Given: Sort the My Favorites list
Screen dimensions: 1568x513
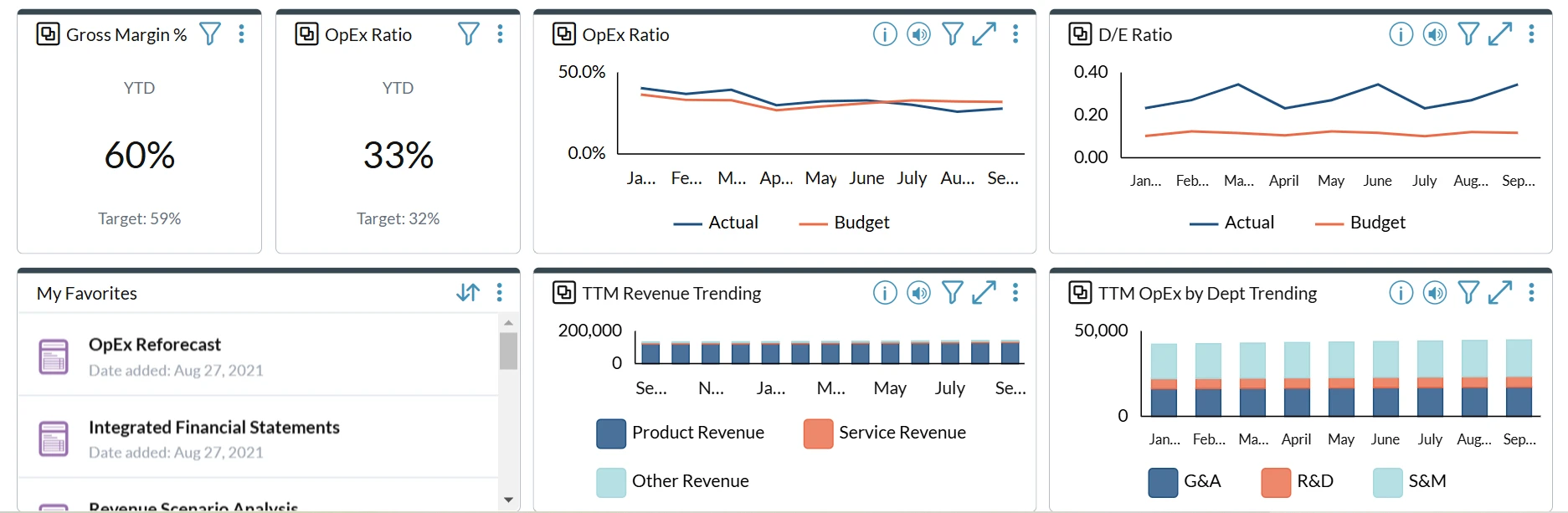Looking at the screenshot, I should pos(469,292).
